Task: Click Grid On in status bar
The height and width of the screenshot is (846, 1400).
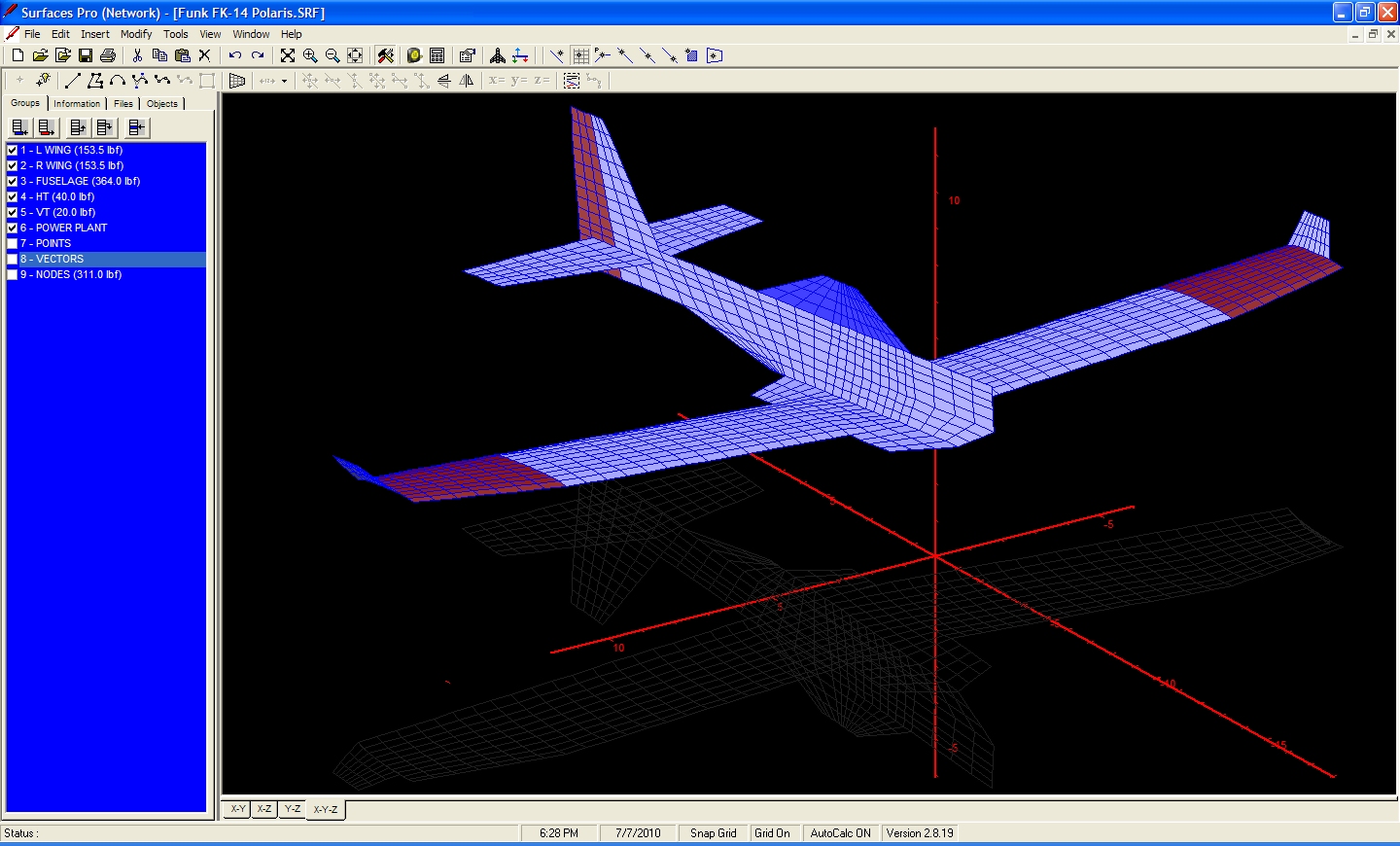Action: tap(773, 833)
